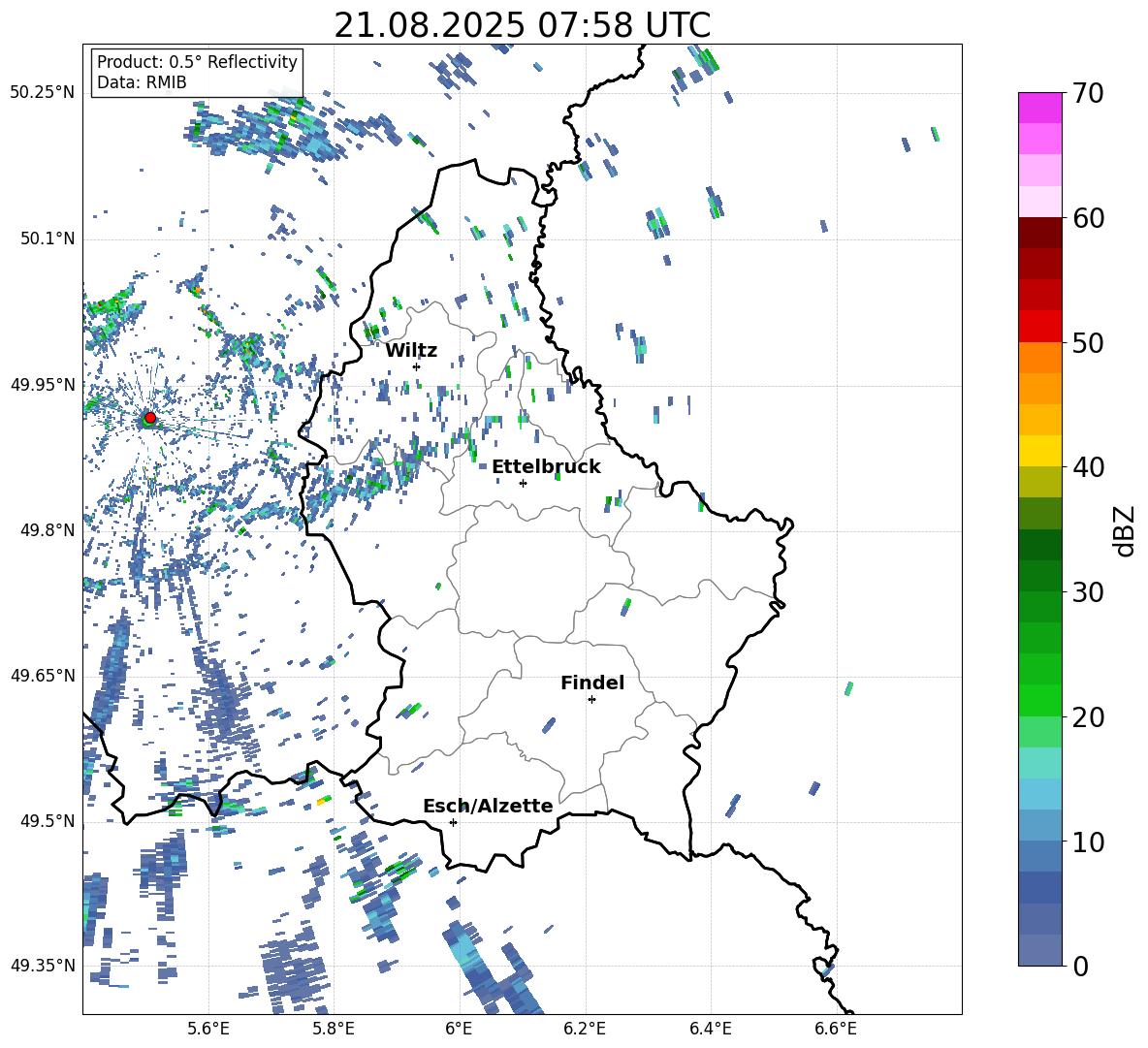Click the Ettelbruck cross marker

click(523, 483)
